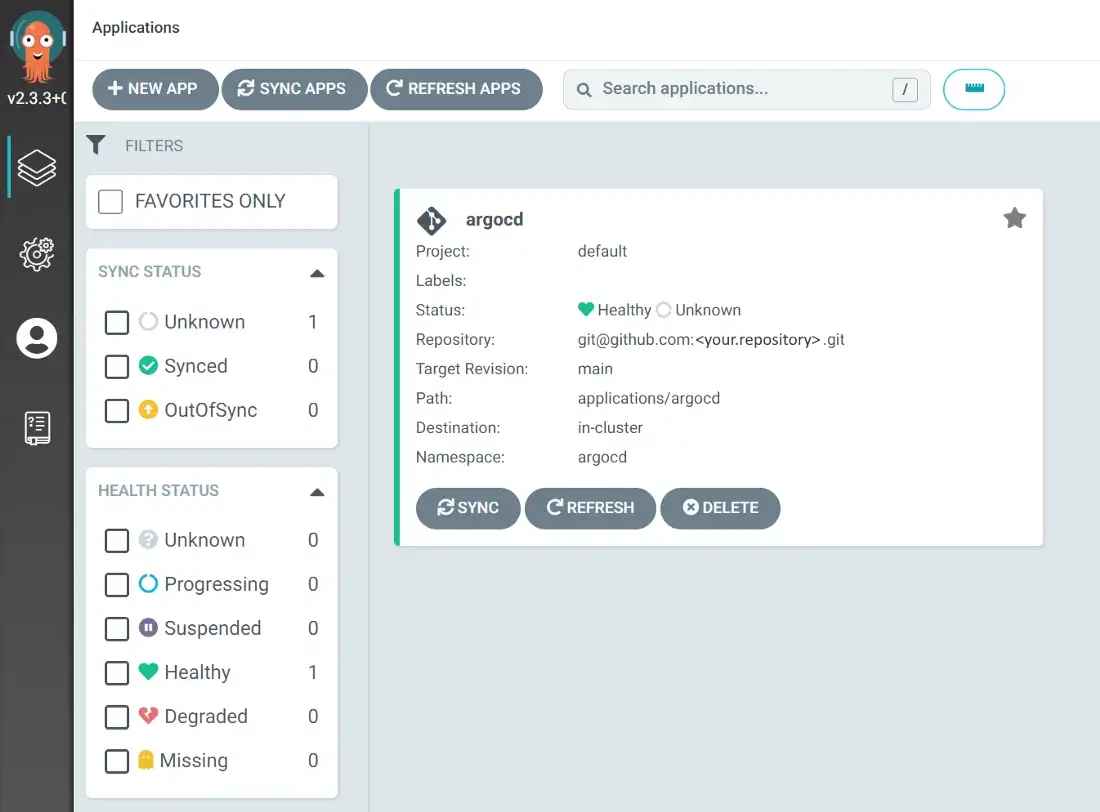Toggle the teal view mode button
1100x812 pixels.
pyautogui.click(x=974, y=89)
